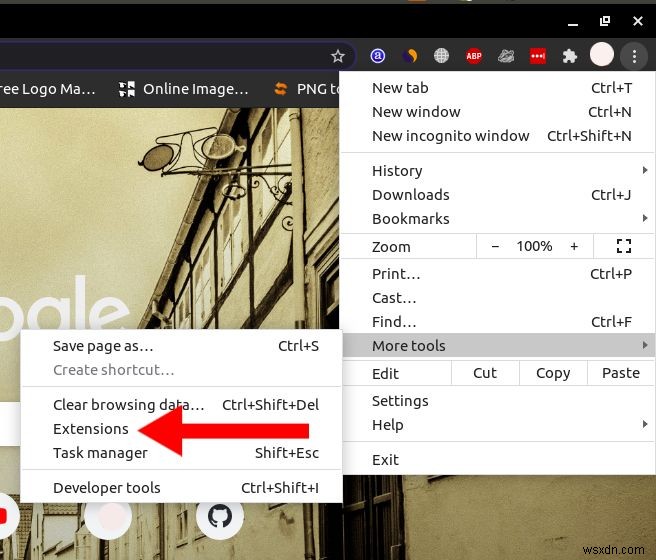Screen dimensions: 656x560
Task: Open the blue circled 'a' extension
Action: point(378,56)
